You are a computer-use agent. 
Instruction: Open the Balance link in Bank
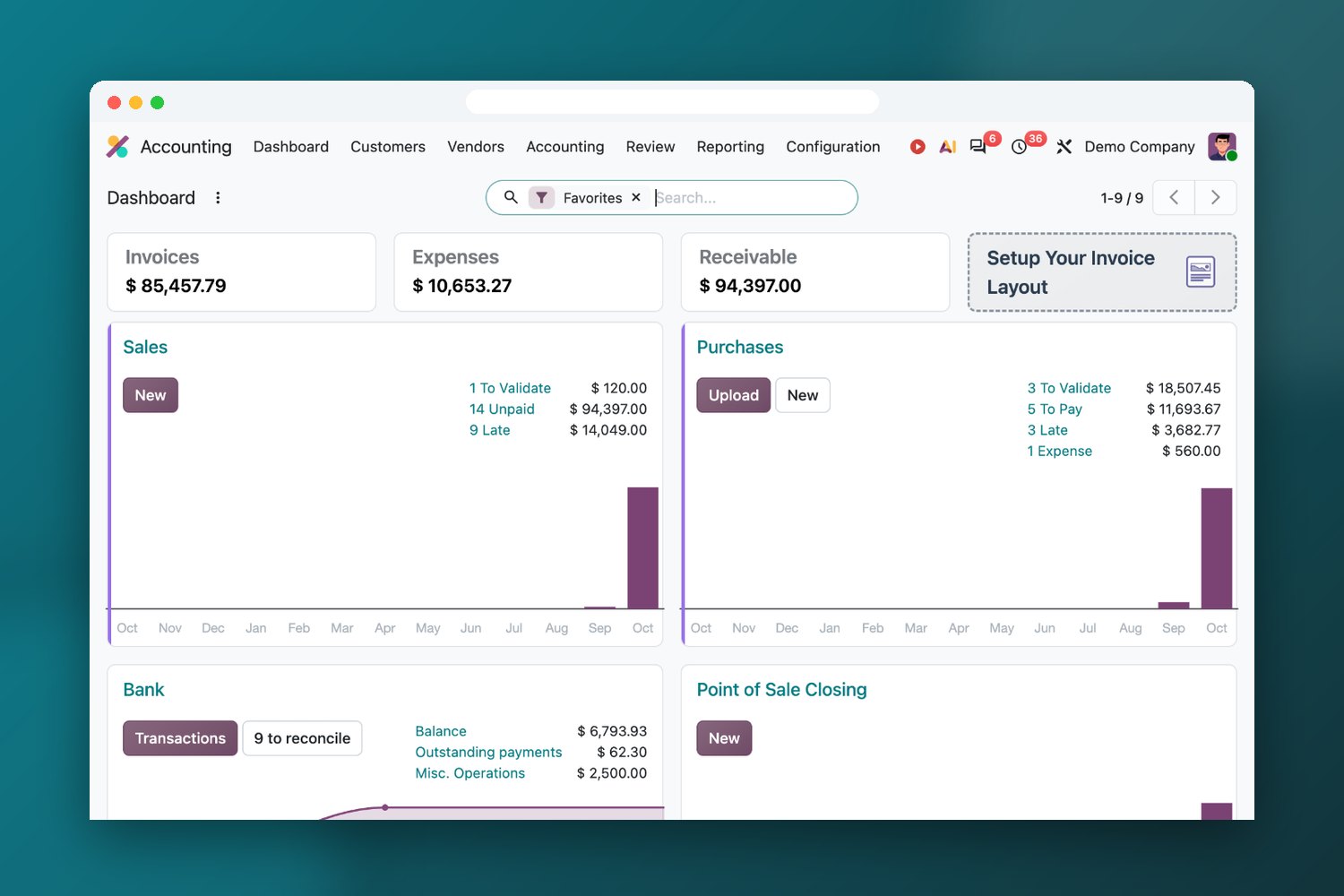pos(441,731)
